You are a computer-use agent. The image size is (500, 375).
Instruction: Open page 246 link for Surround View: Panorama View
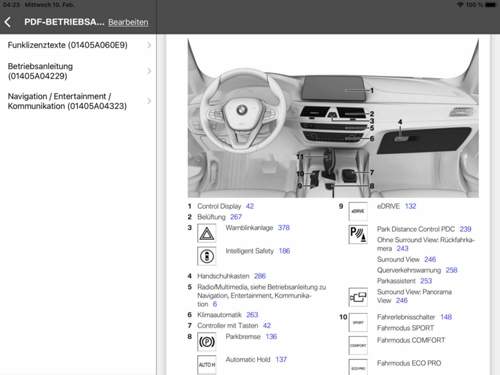coord(402,300)
